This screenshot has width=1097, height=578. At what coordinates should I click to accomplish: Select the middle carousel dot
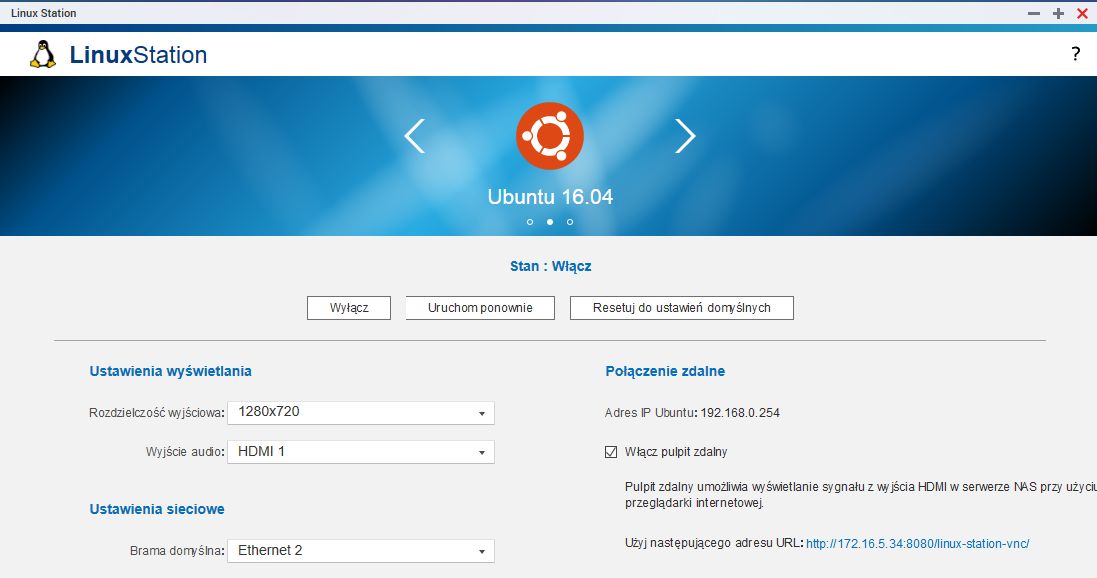[550, 222]
